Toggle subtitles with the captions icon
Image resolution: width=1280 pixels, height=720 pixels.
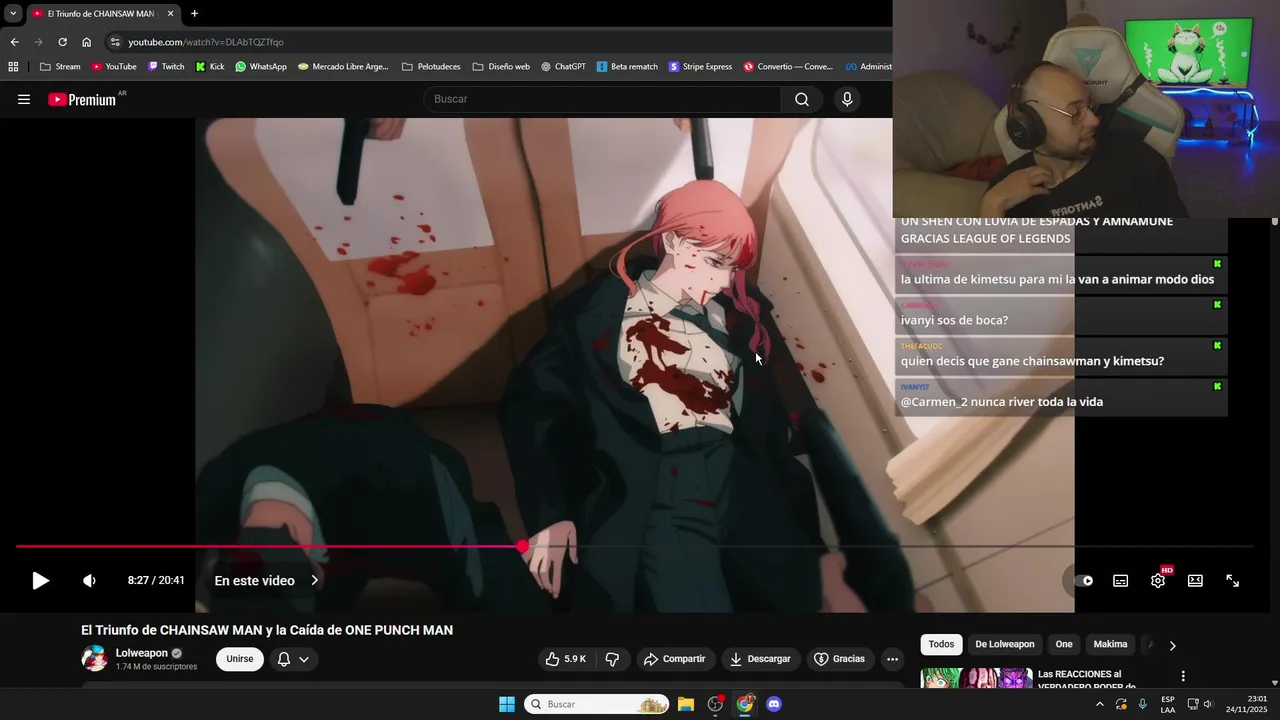click(1121, 580)
